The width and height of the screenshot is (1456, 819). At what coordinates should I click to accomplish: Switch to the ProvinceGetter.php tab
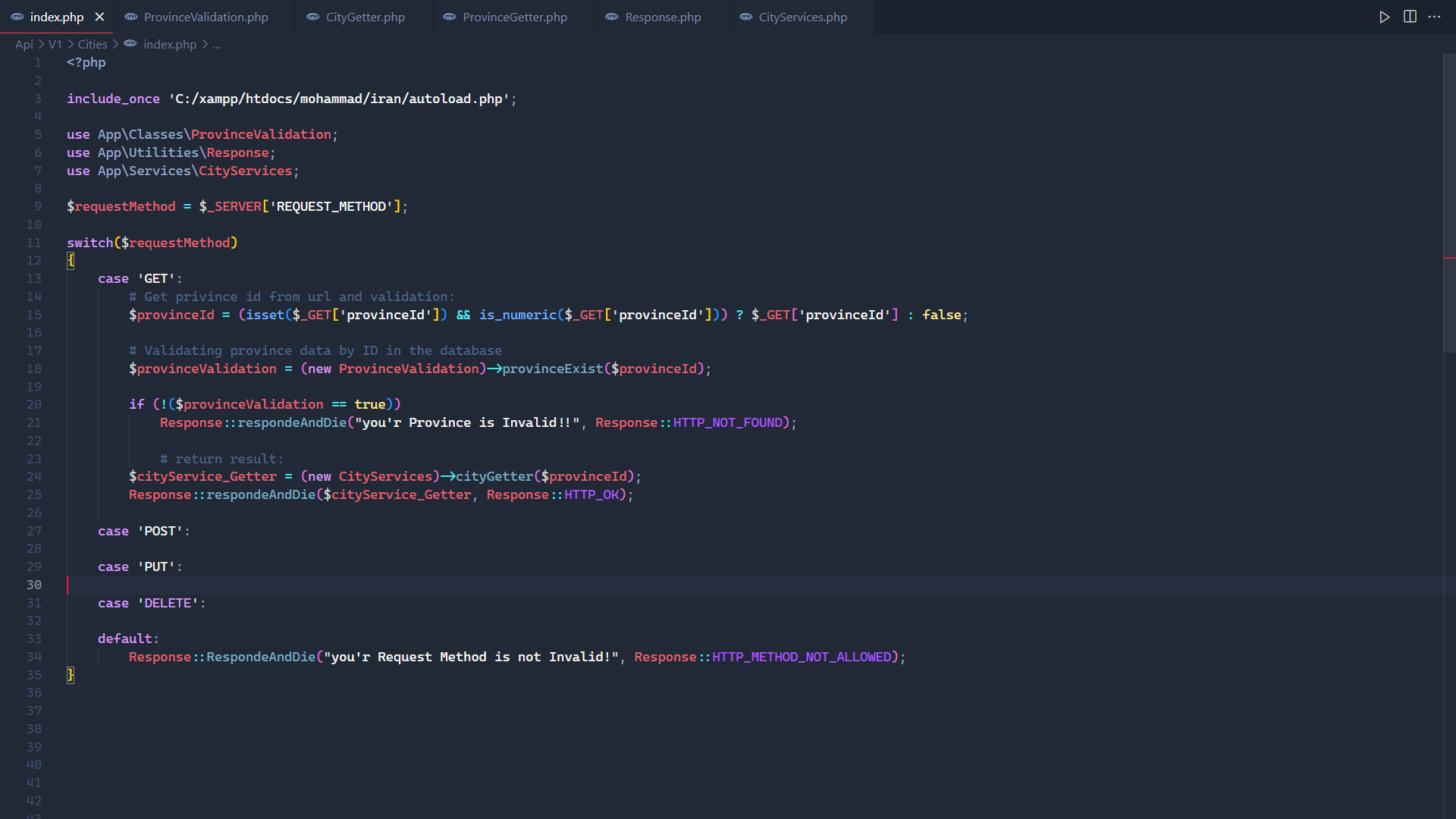(x=513, y=17)
